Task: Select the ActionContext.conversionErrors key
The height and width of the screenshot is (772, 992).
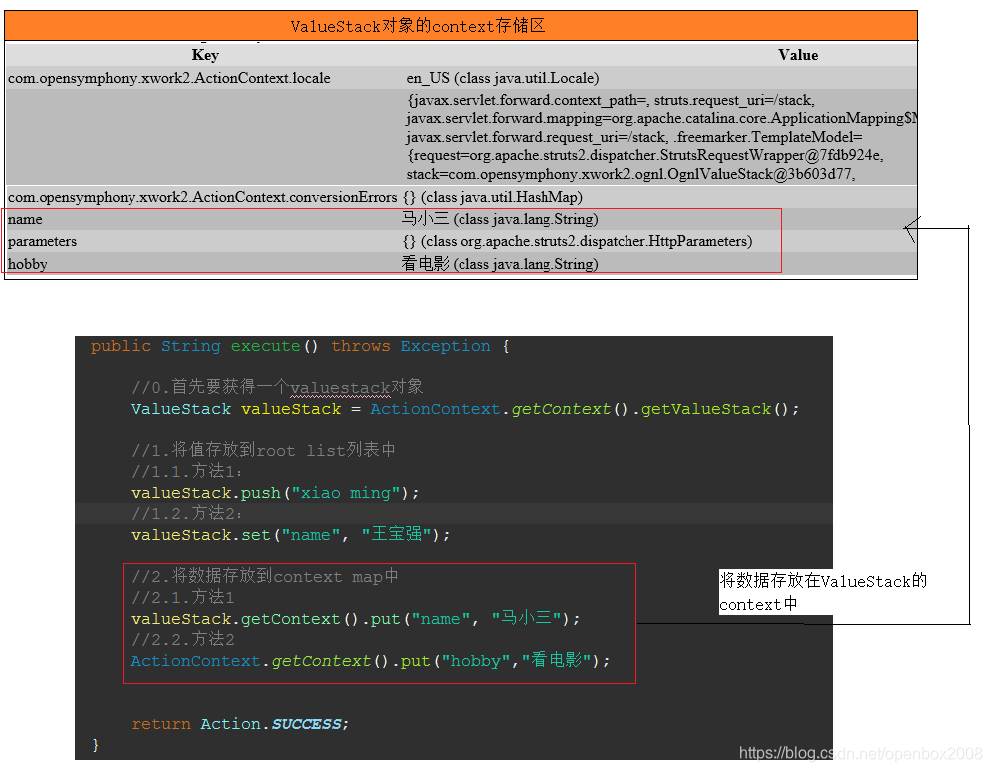Action: pos(202,197)
